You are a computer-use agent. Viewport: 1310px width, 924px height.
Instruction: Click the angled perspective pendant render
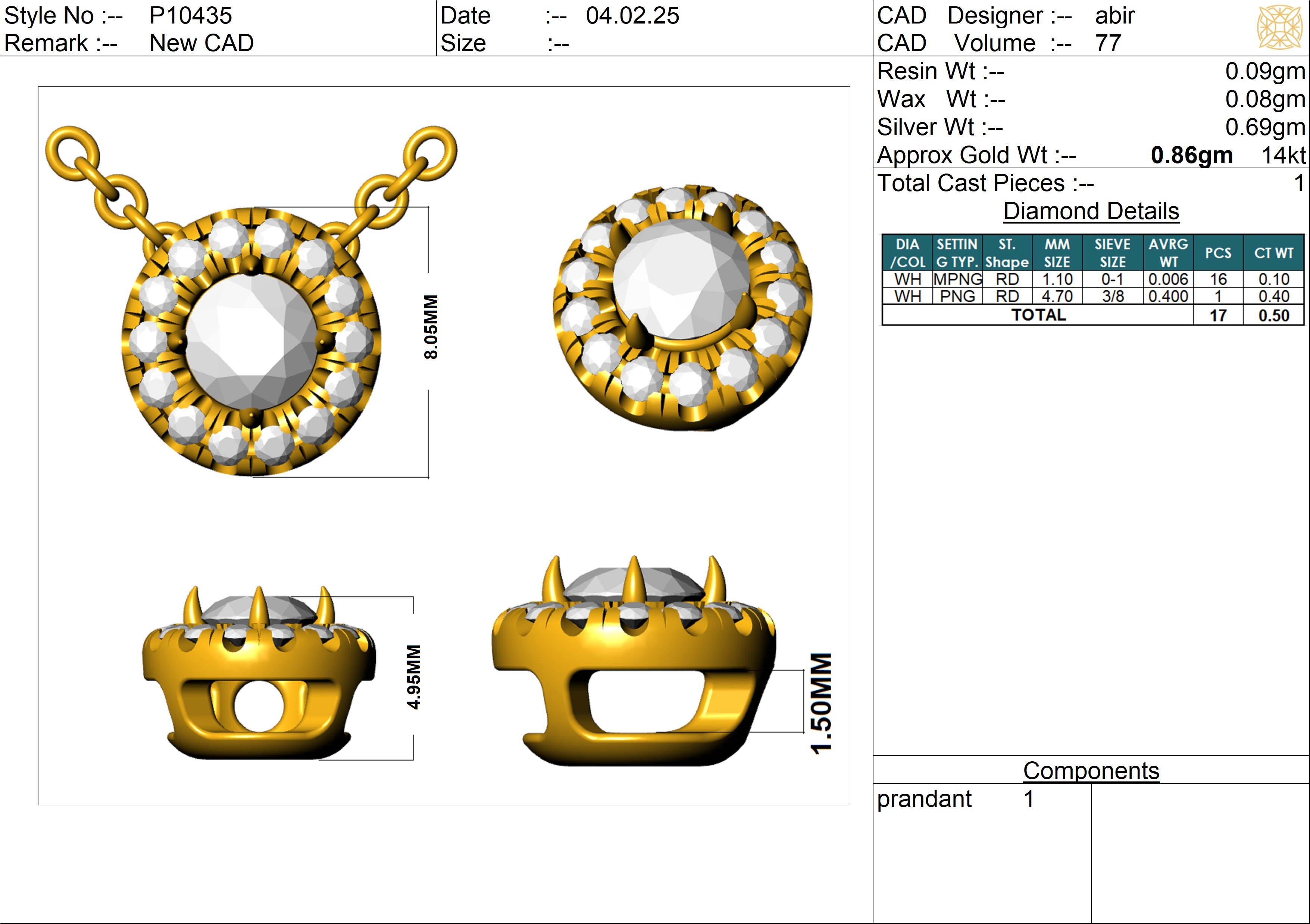click(x=683, y=308)
